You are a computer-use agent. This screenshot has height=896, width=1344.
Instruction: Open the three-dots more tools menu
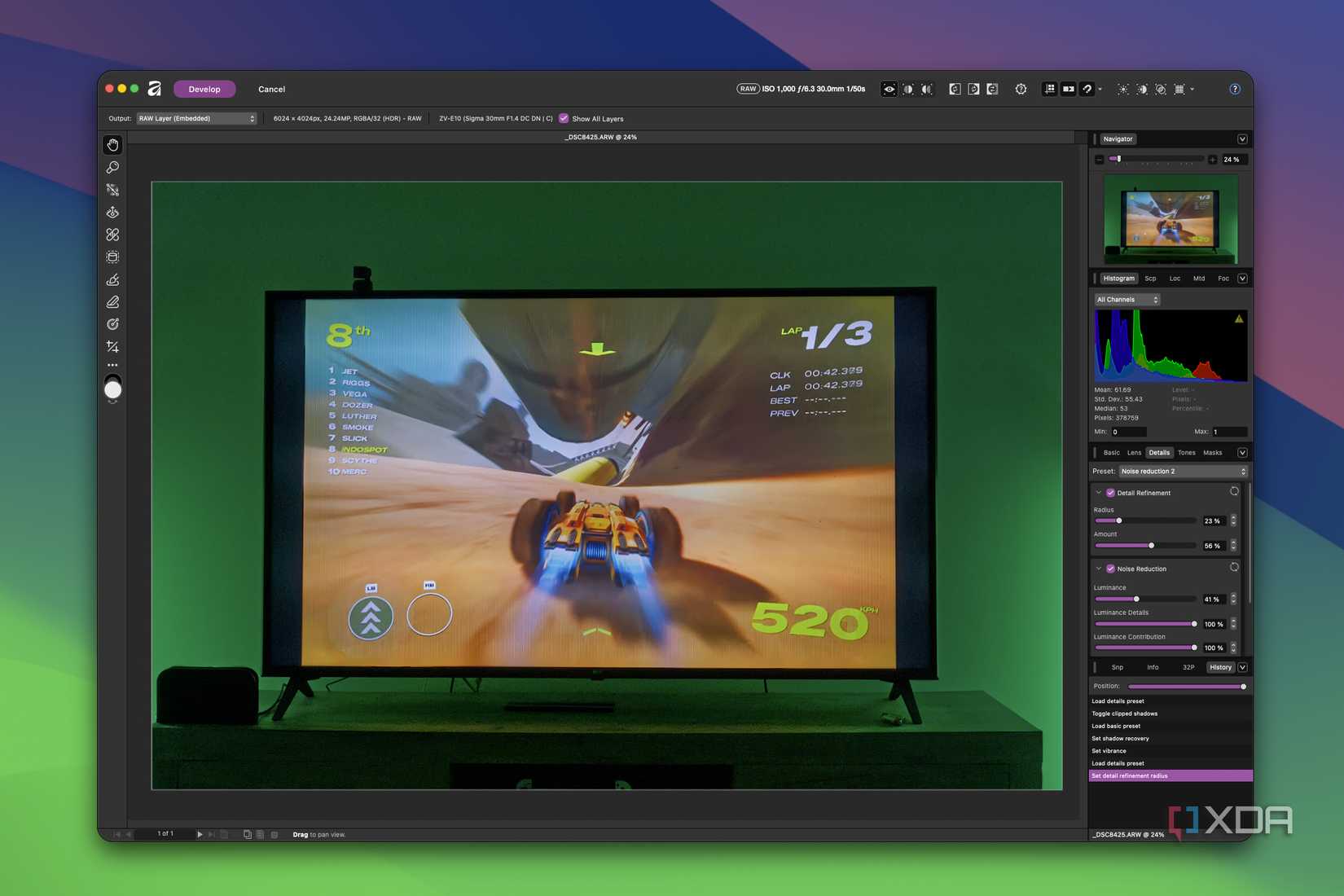pyautogui.click(x=112, y=365)
